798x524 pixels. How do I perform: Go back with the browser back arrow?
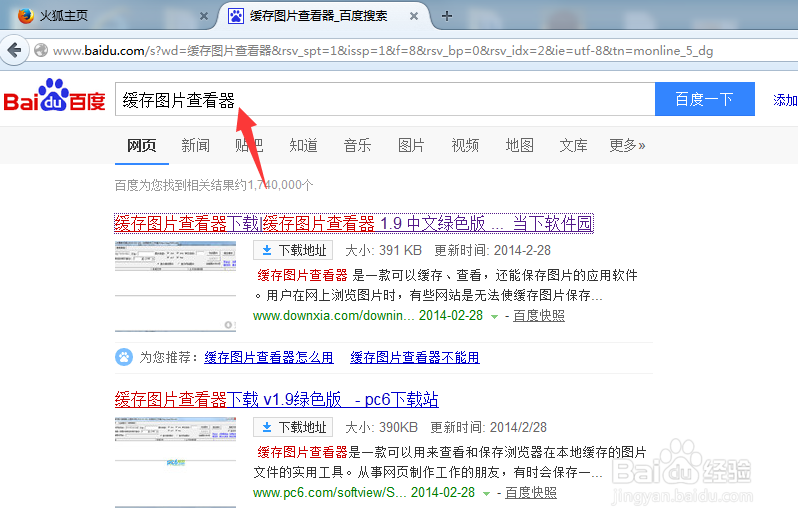pos(15,50)
